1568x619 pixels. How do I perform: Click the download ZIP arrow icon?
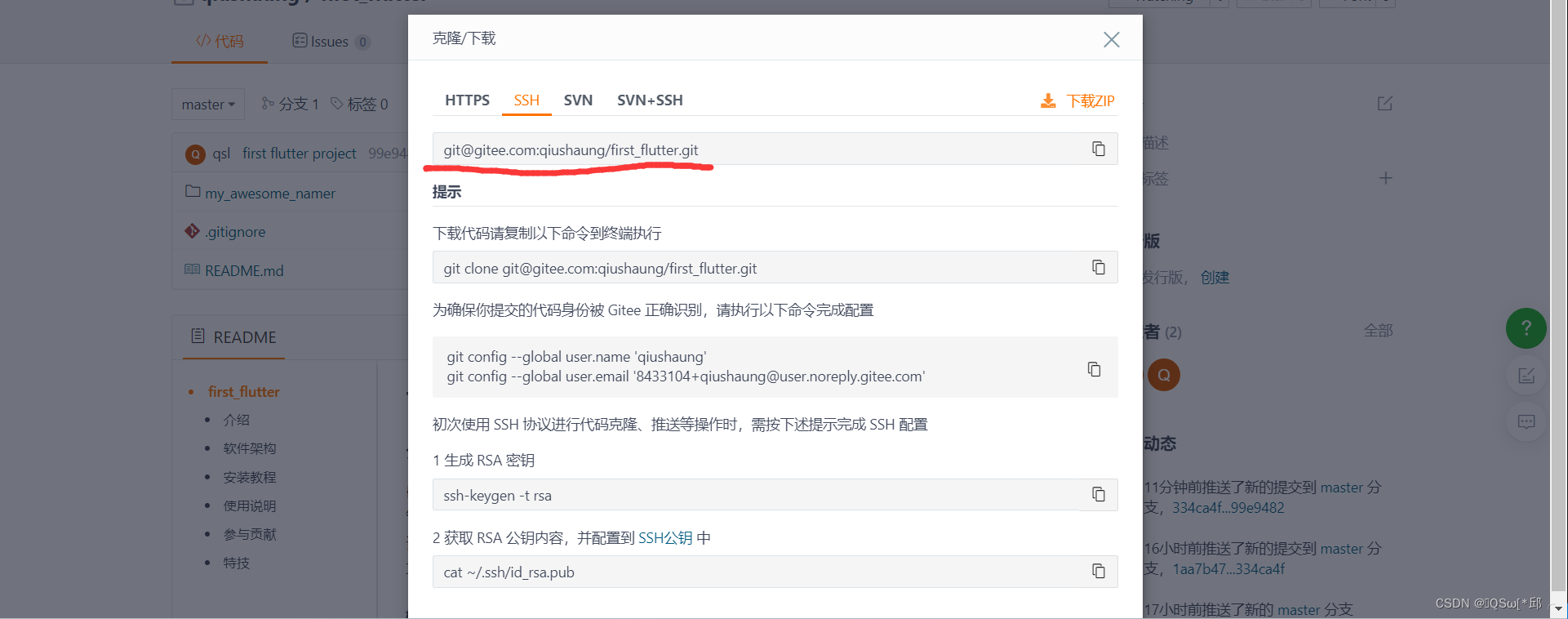coord(1048,100)
